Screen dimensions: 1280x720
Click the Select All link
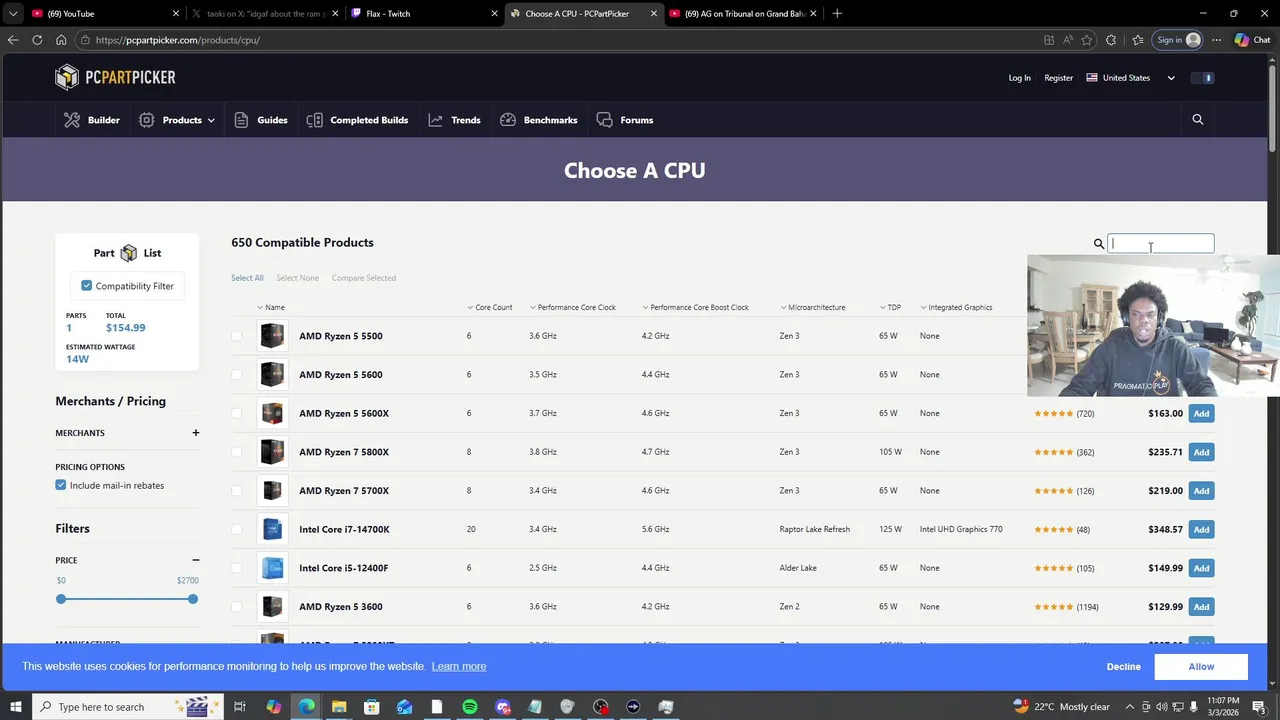coord(247,278)
